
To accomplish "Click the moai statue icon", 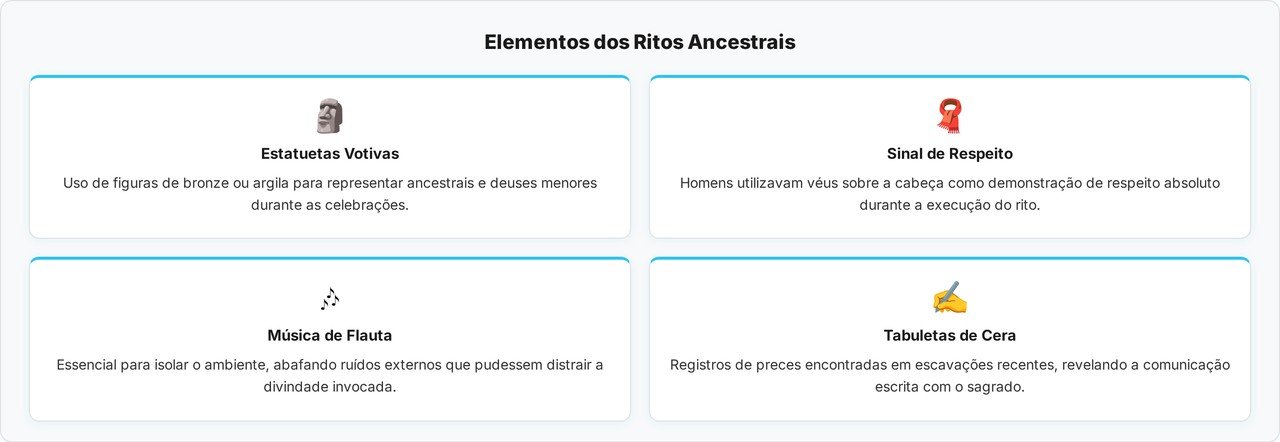I will tap(330, 116).
